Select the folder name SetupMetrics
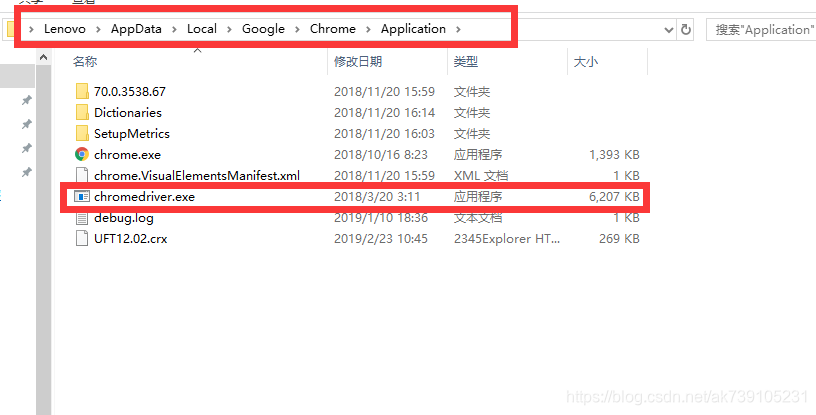 pos(132,134)
